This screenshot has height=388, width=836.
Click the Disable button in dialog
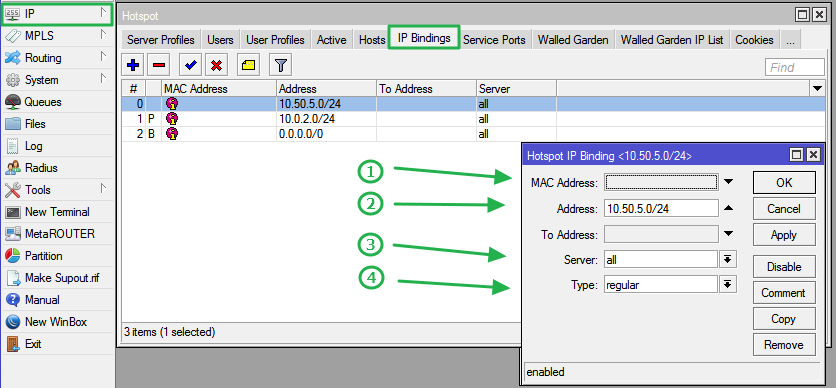tap(784, 266)
